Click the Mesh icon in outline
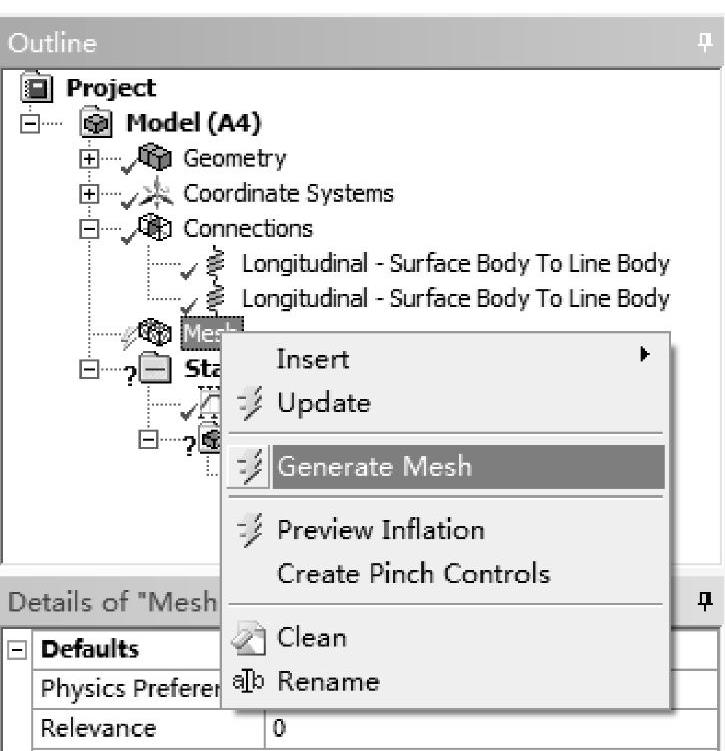The width and height of the screenshot is (725, 751). [155, 334]
